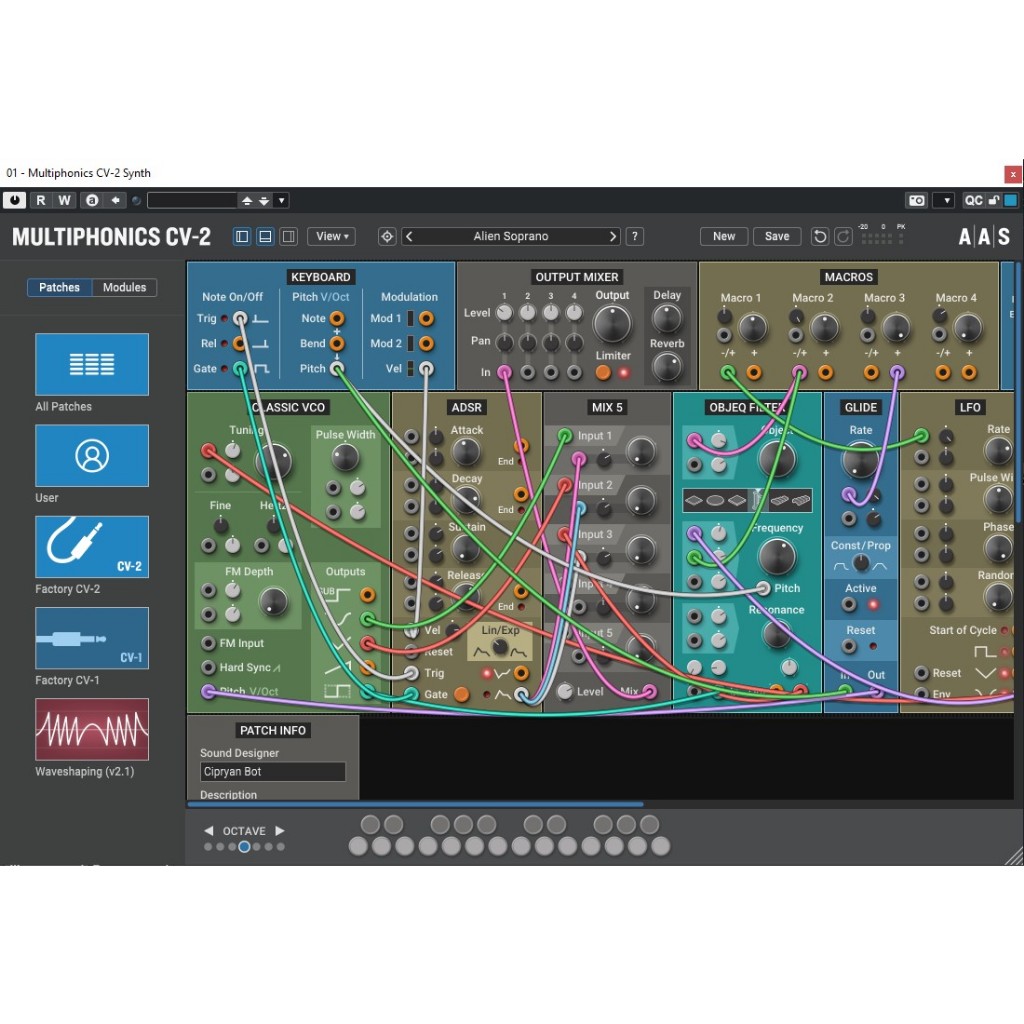Screen dimensions: 1024x1024
Task: Click the OUTPUT MIXER module title label
Action: [x=577, y=277]
